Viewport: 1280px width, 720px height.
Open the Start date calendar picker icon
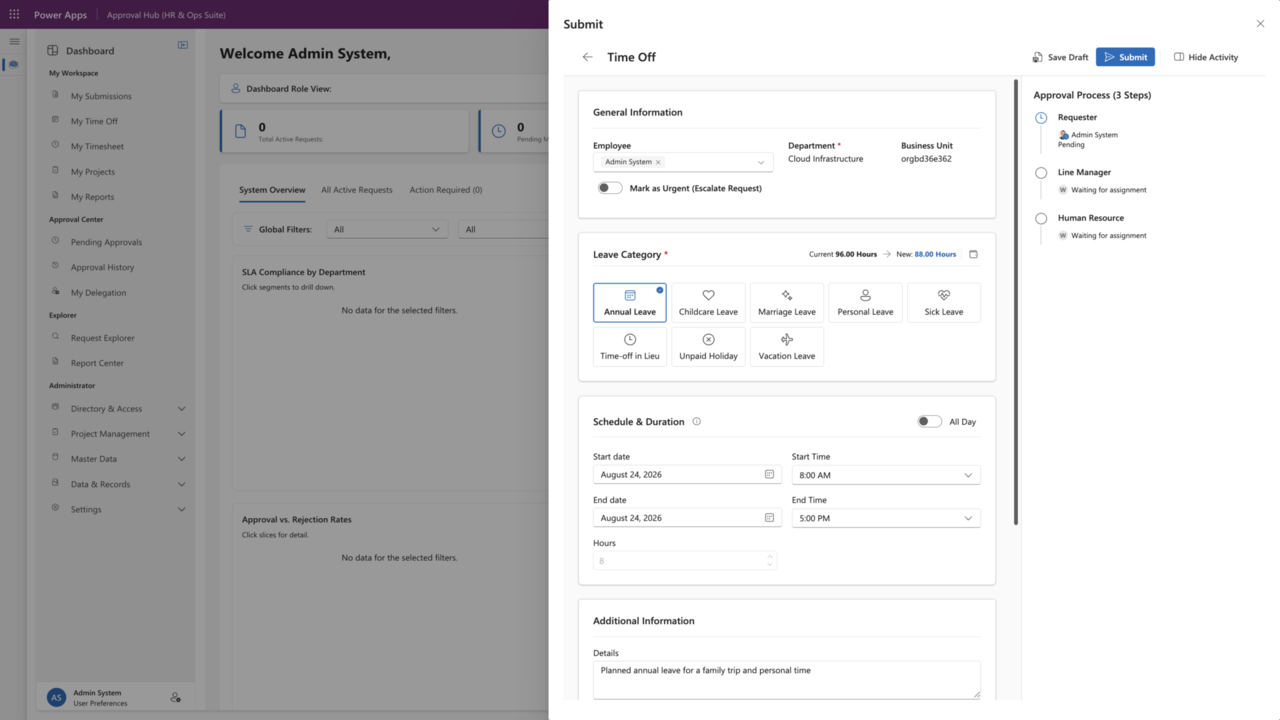pos(769,474)
